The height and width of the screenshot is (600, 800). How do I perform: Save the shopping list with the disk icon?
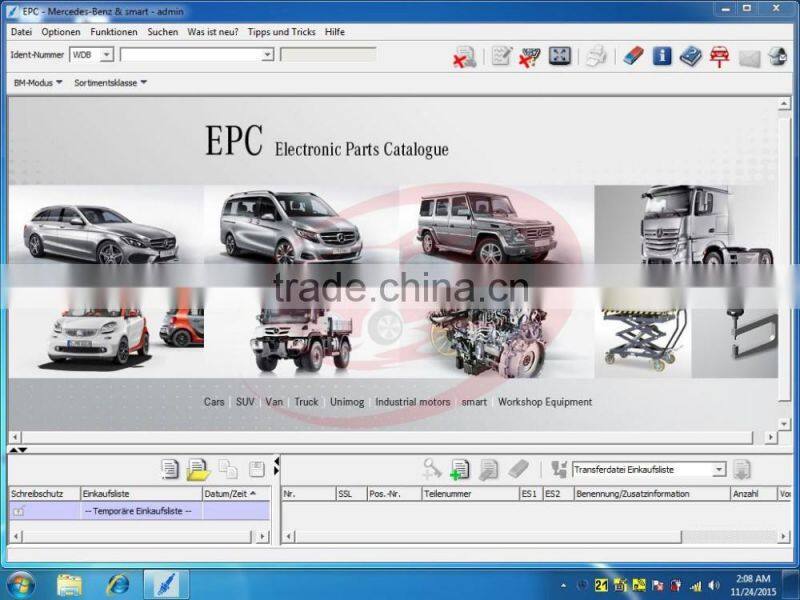254,468
